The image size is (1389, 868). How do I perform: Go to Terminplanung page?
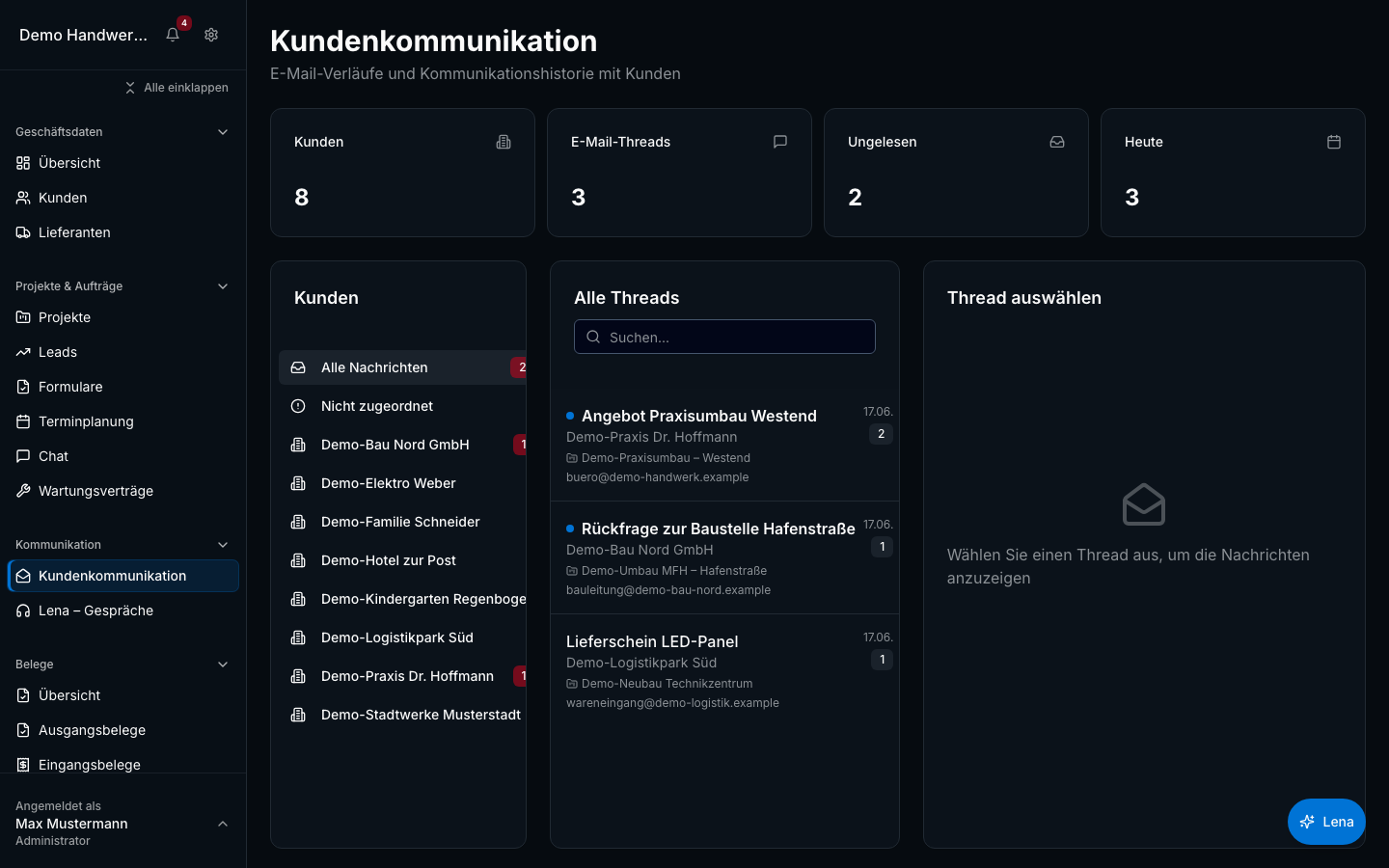point(123,421)
